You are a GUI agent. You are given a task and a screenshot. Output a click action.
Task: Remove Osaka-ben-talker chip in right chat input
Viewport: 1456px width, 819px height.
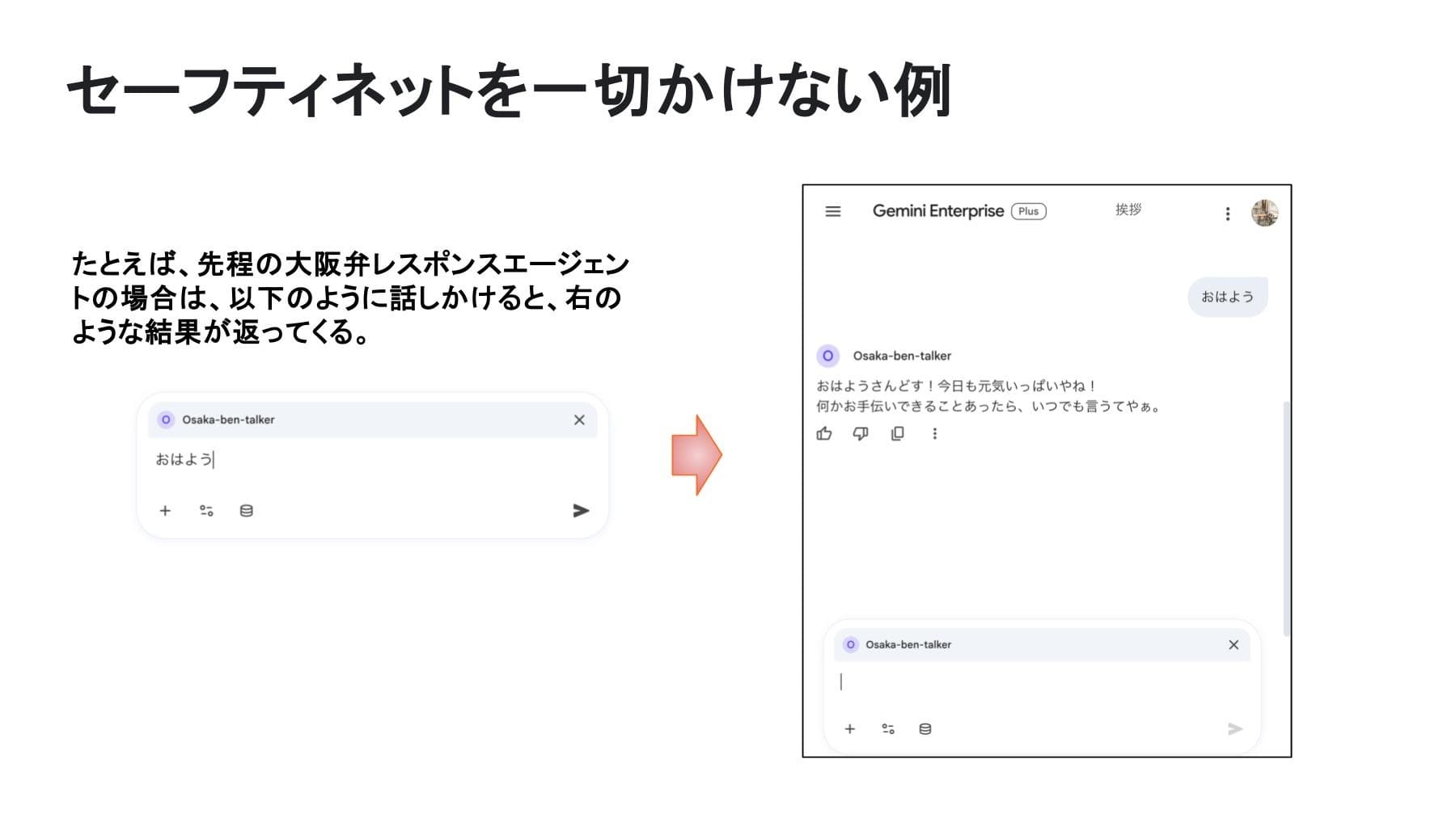(1234, 644)
